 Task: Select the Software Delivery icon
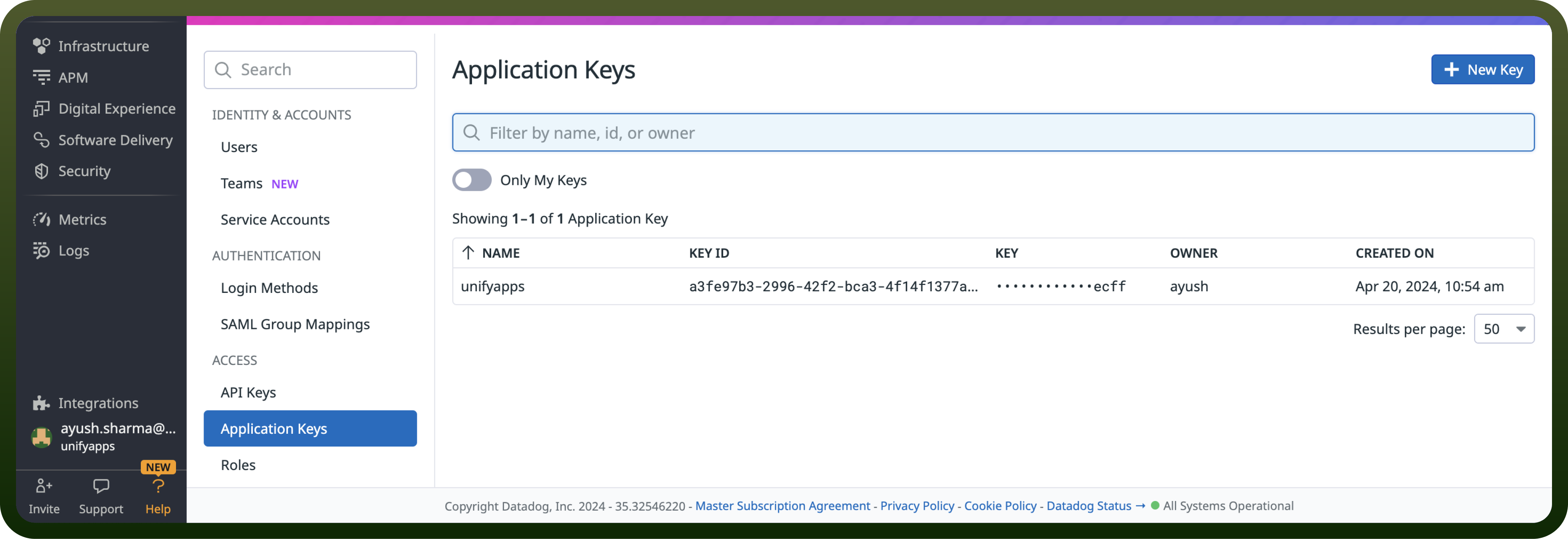coord(41,140)
